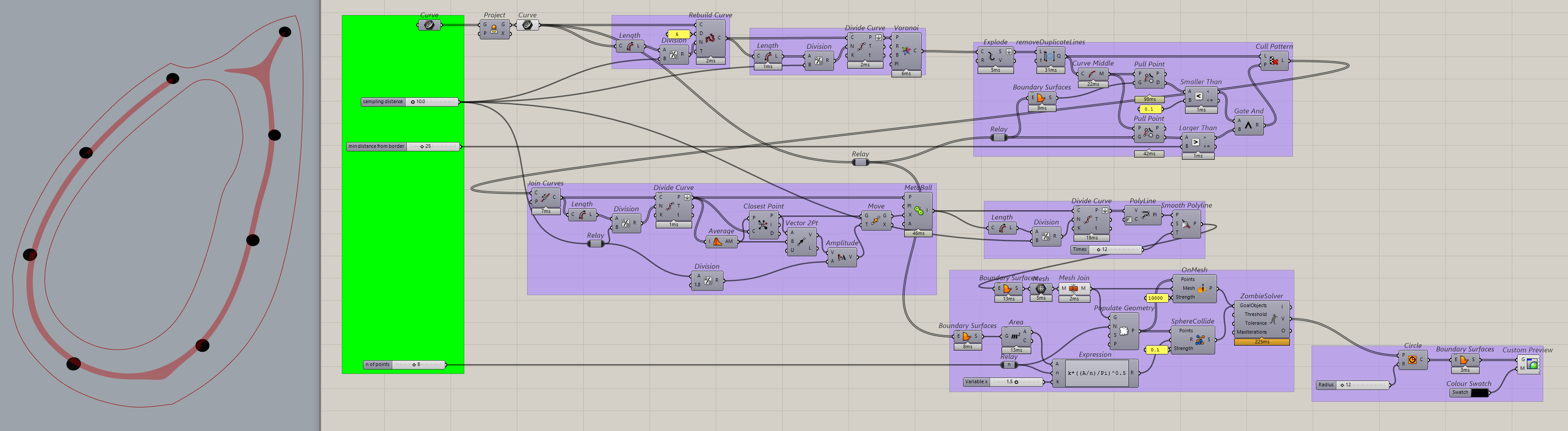Select Boundary Surfaces icon next to Custom Preview
Image resolution: width=1568 pixels, height=431 pixels.
click(x=1464, y=359)
